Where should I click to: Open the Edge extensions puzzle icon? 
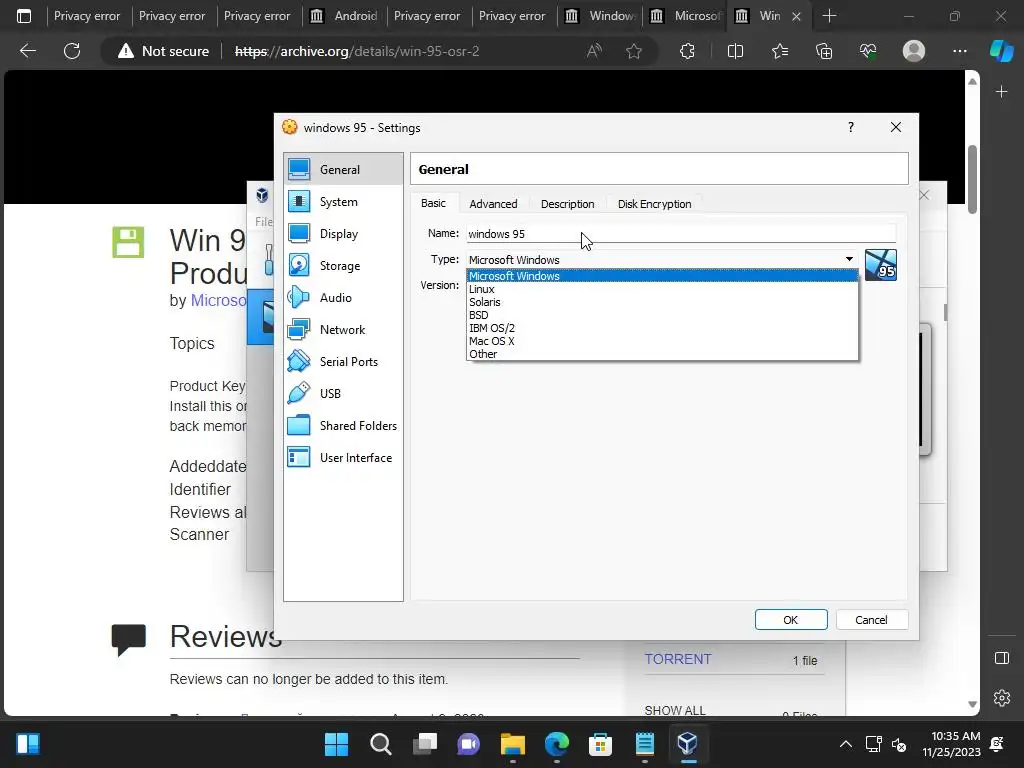(687, 51)
